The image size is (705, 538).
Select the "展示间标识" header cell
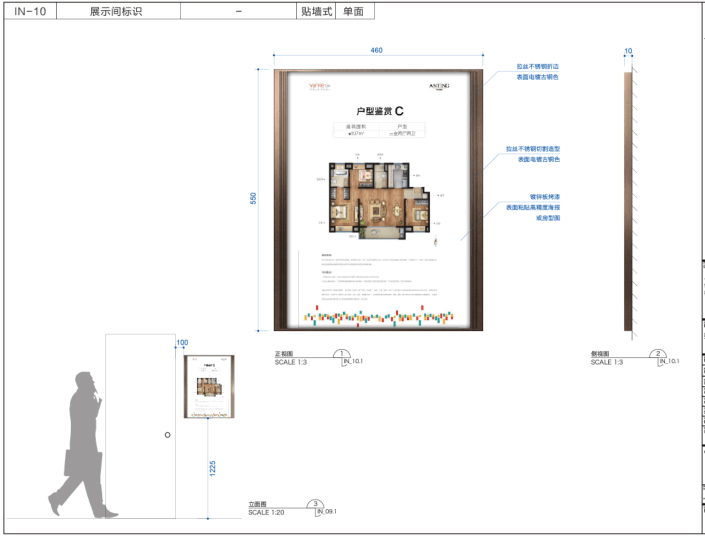pyautogui.click(x=118, y=11)
